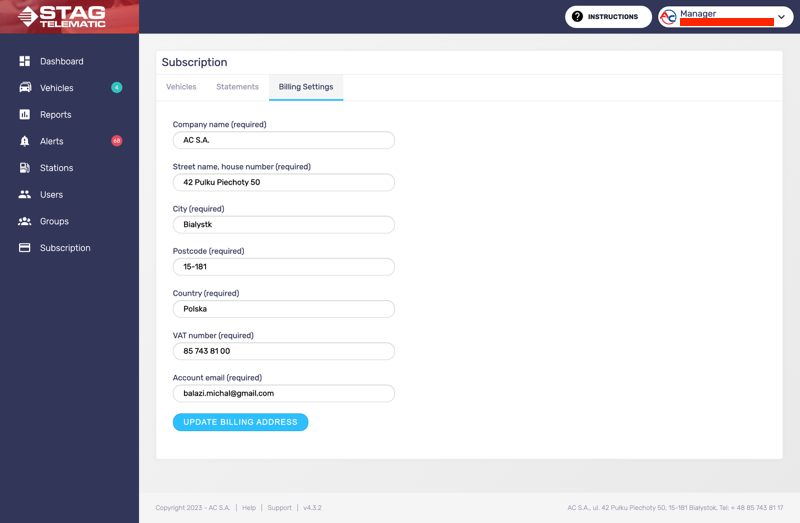
Task: Click the Street name input field
Action: point(284,182)
